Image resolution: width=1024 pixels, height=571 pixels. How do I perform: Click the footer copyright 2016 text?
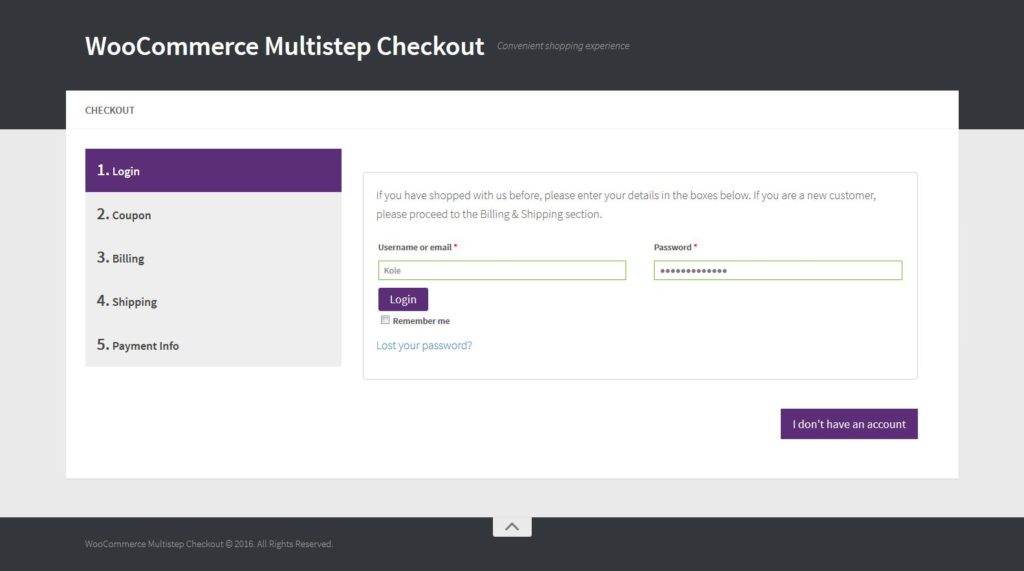coord(208,544)
